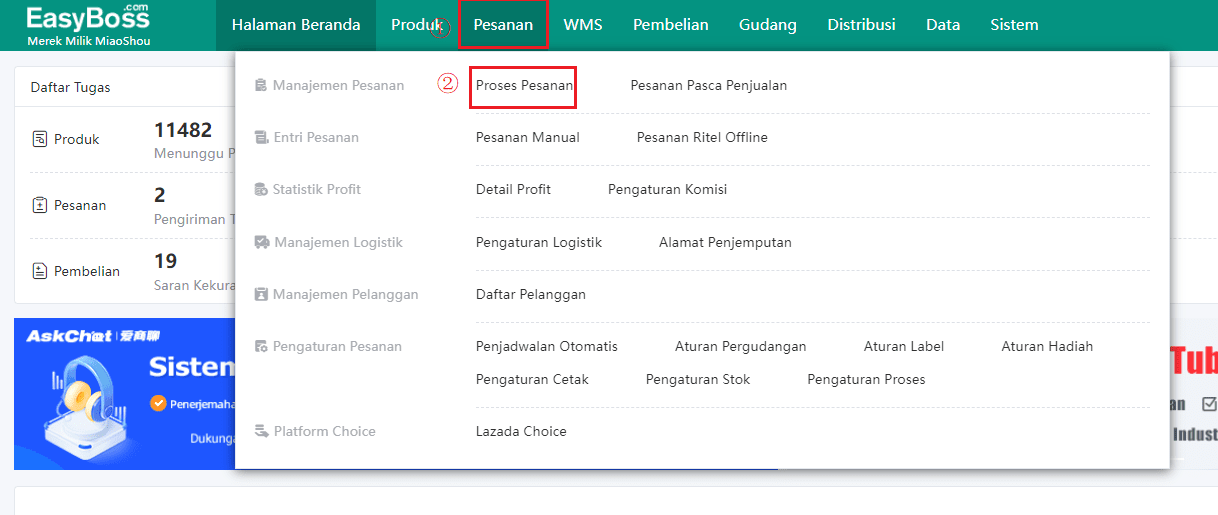Click the Statistik Profit category icon

point(261,189)
